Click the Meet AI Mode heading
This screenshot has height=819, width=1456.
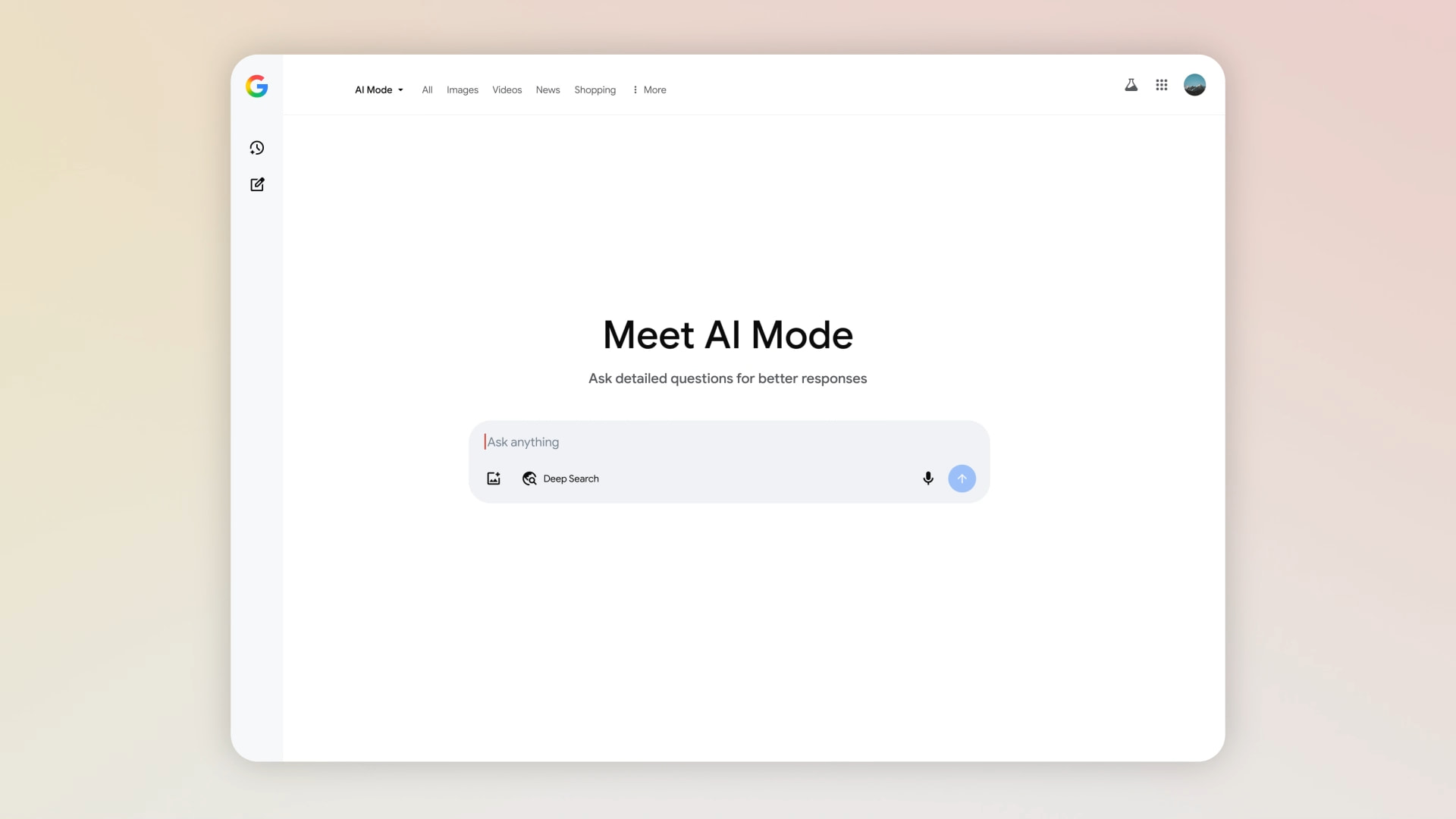(728, 335)
